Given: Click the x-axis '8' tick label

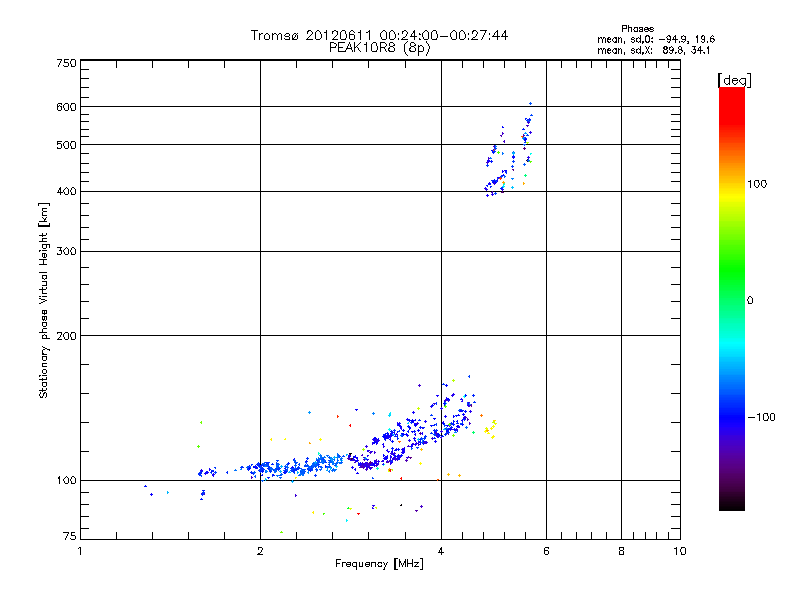Looking at the screenshot, I should coord(621,552).
